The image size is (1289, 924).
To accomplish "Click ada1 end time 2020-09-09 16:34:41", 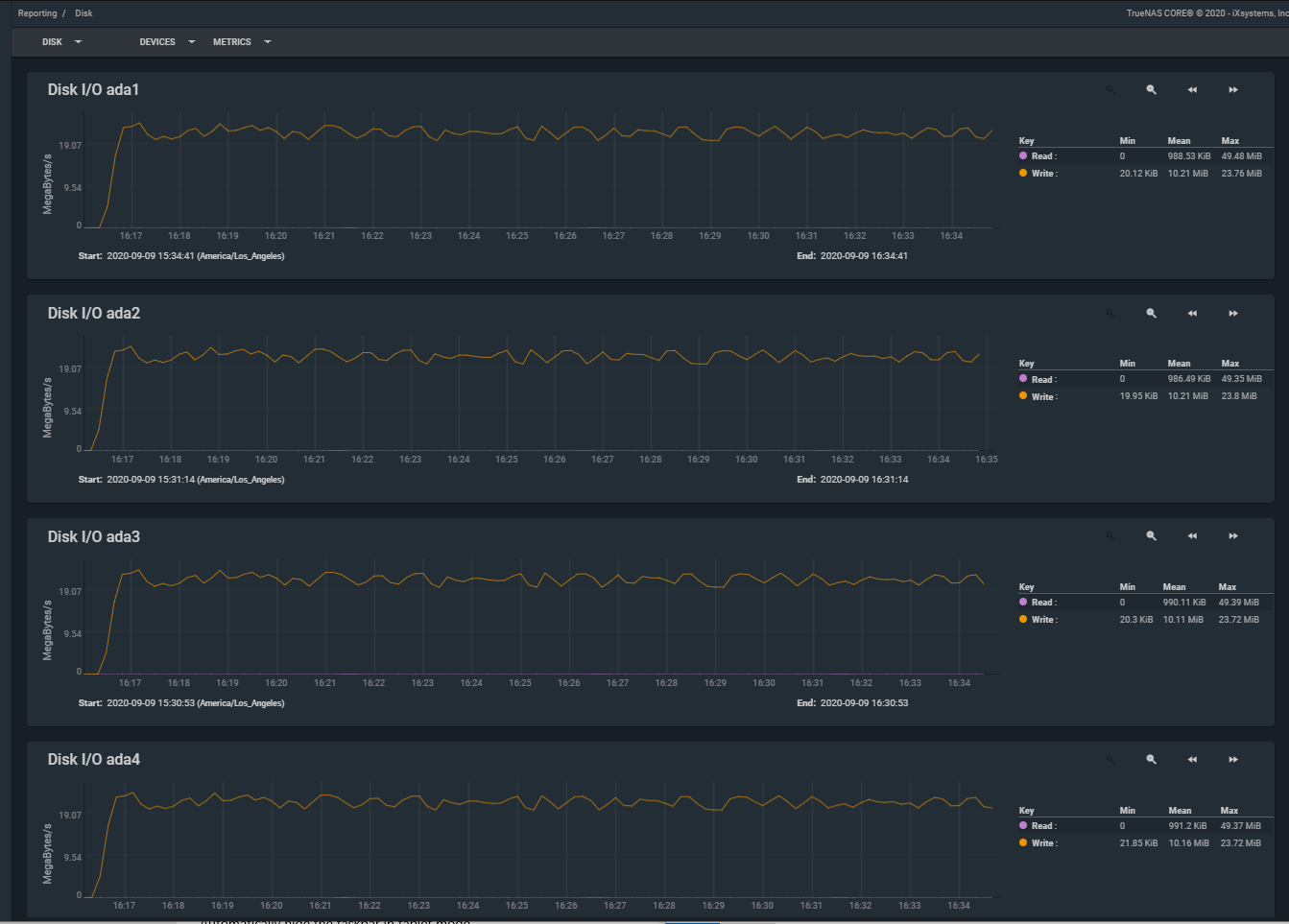I will [864, 256].
